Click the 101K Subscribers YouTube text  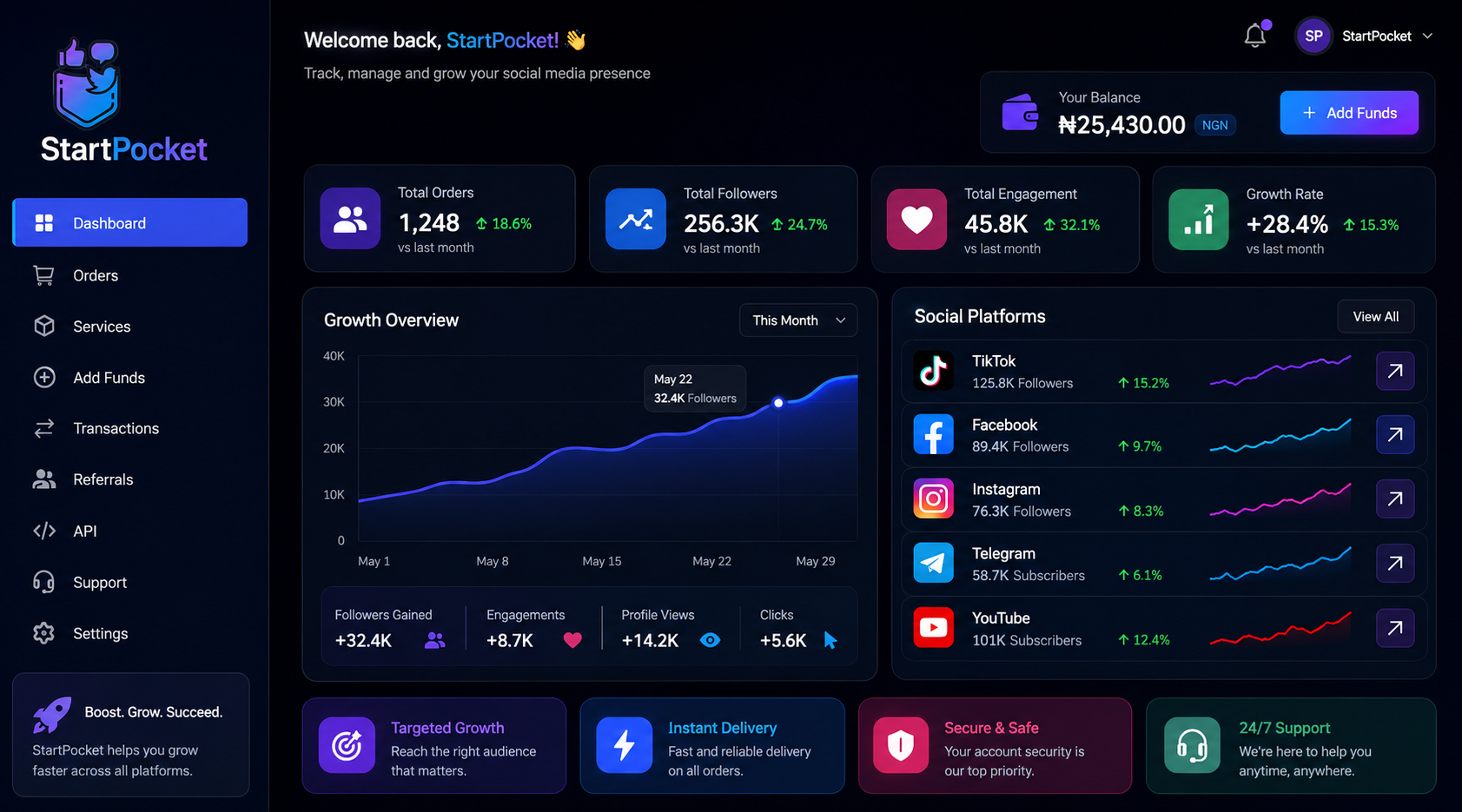click(1027, 640)
